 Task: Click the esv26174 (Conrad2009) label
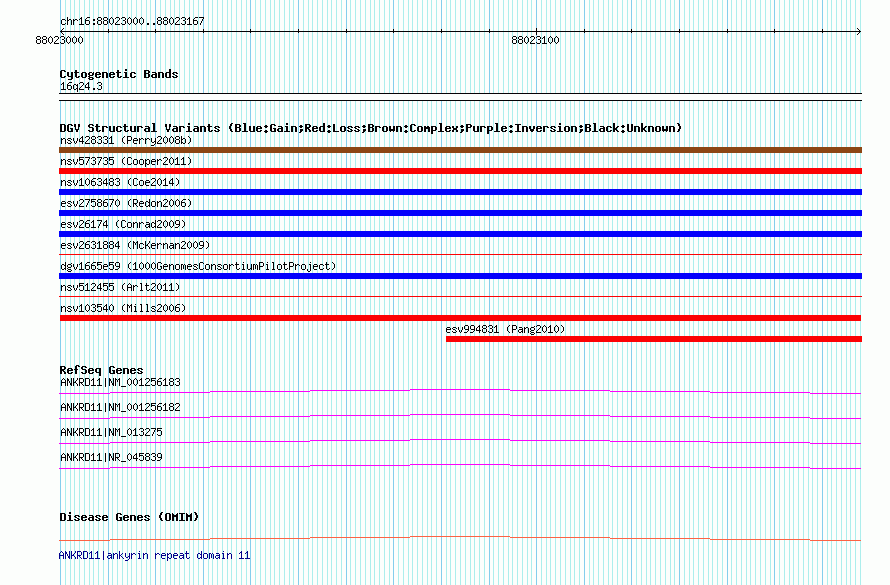click(x=123, y=224)
